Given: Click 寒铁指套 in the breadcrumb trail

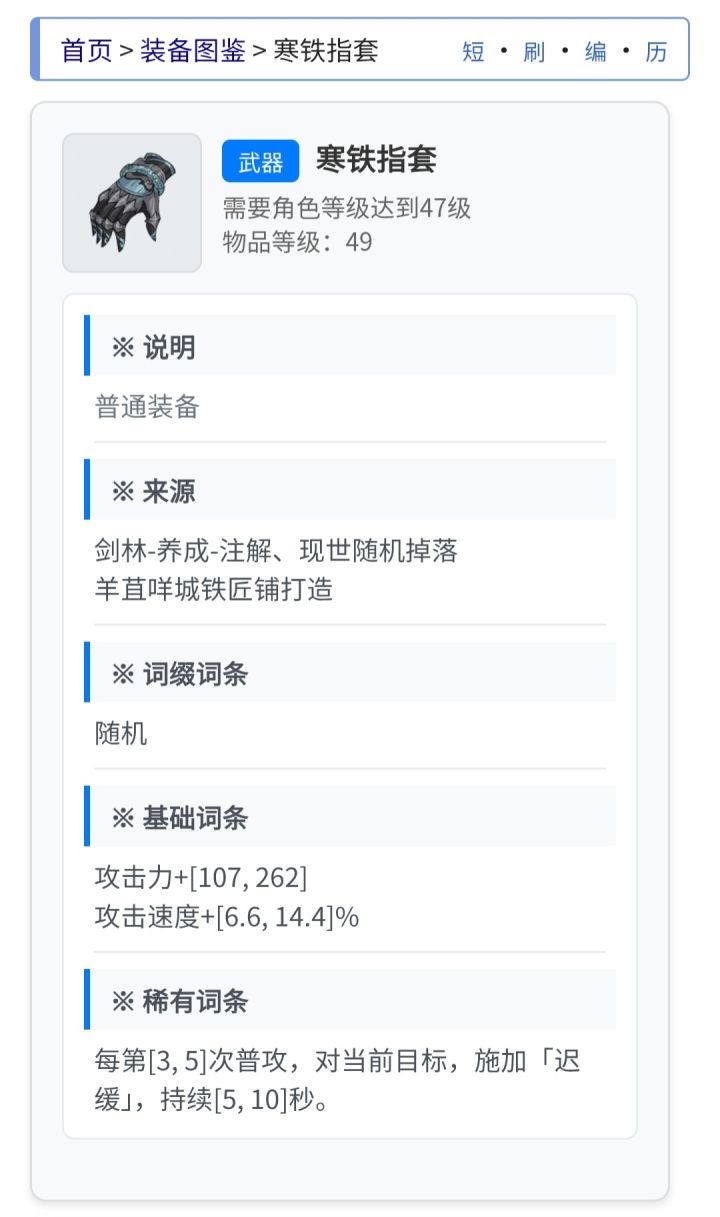Looking at the screenshot, I should point(326,50).
